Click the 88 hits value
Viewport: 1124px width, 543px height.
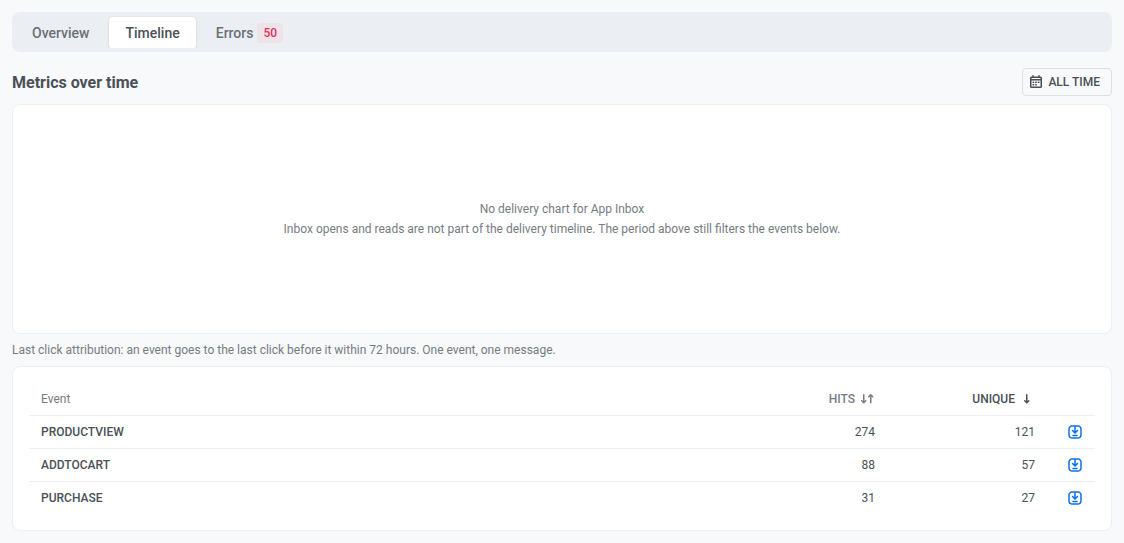pos(868,465)
